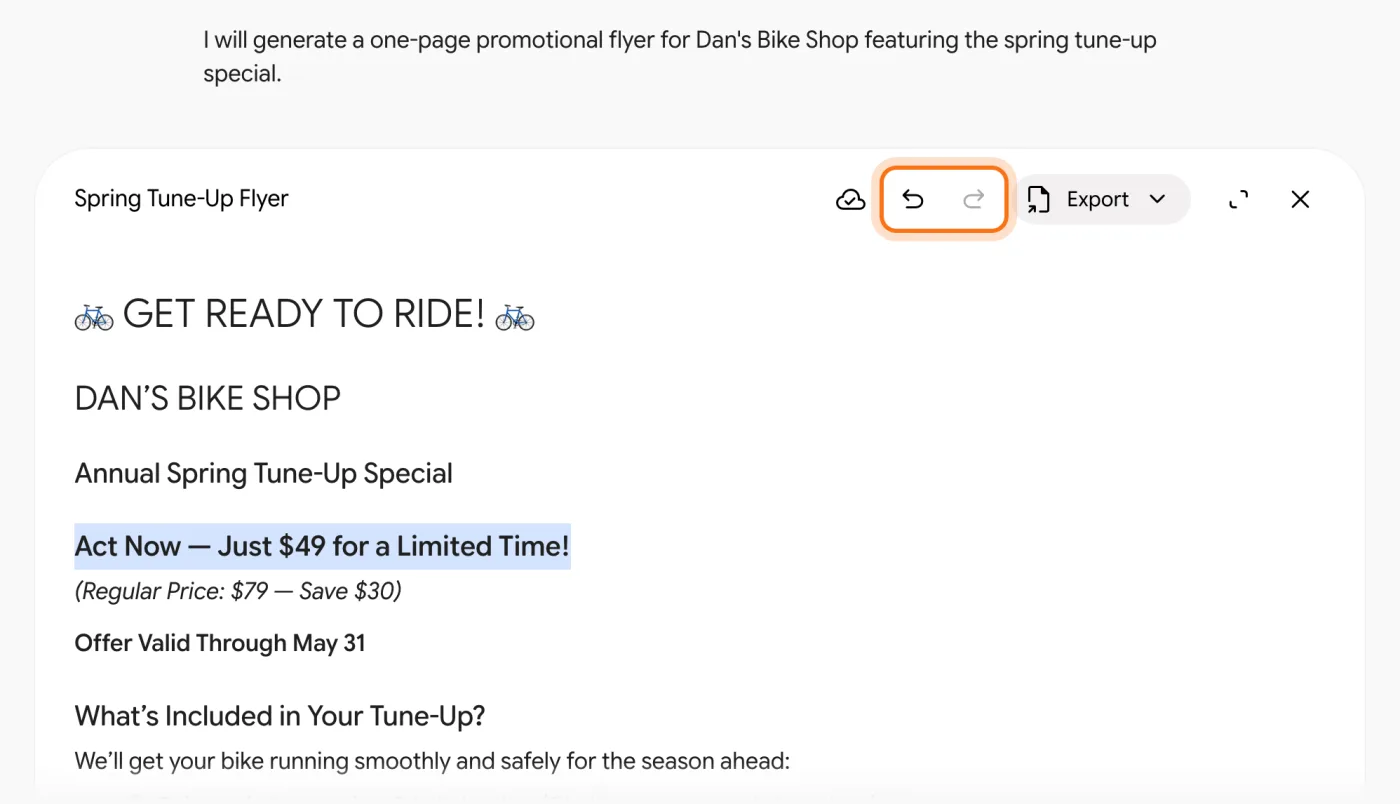Click Offer Valid Through May 31 text

[220, 643]
